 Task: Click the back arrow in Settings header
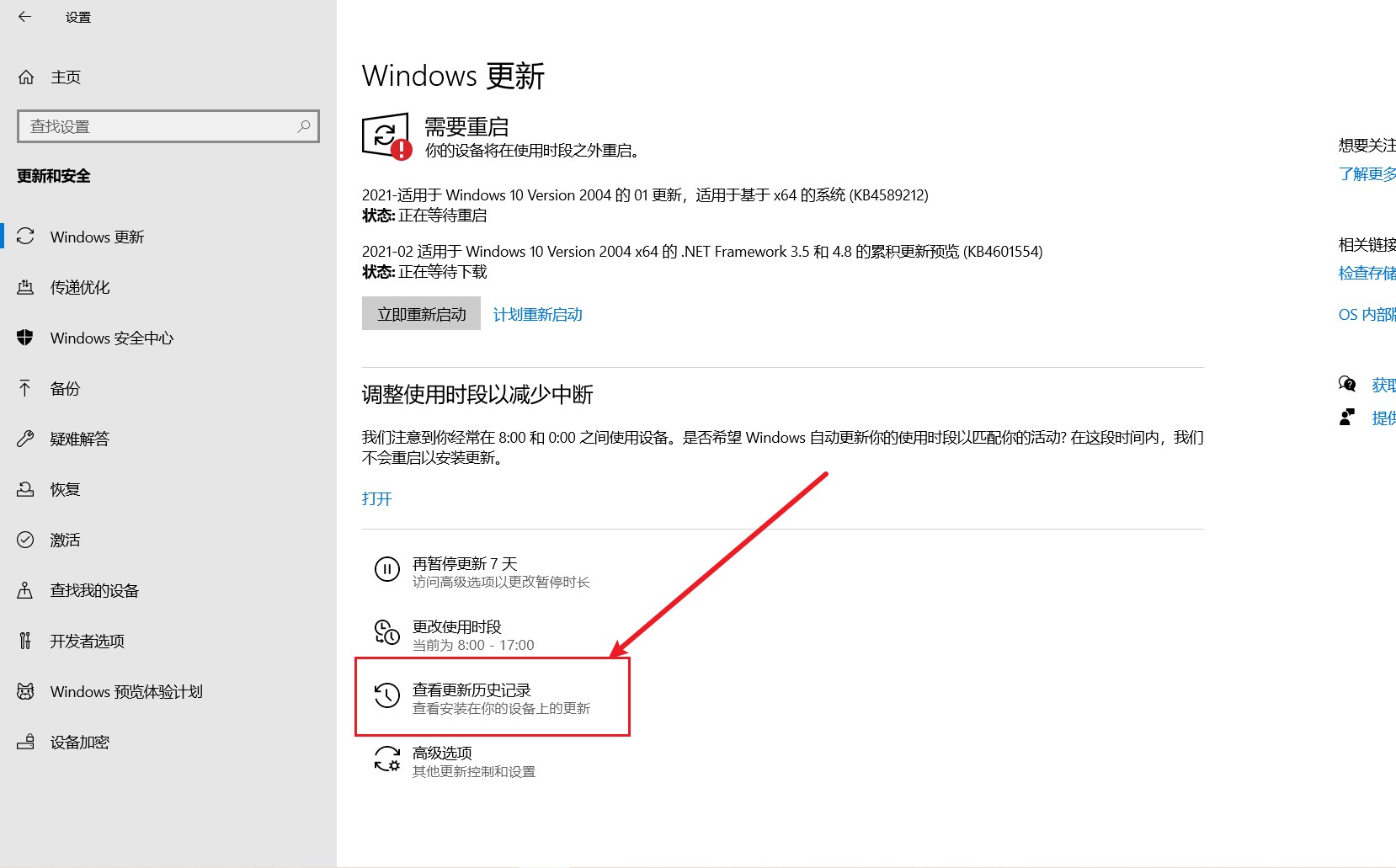coord(24,16)
